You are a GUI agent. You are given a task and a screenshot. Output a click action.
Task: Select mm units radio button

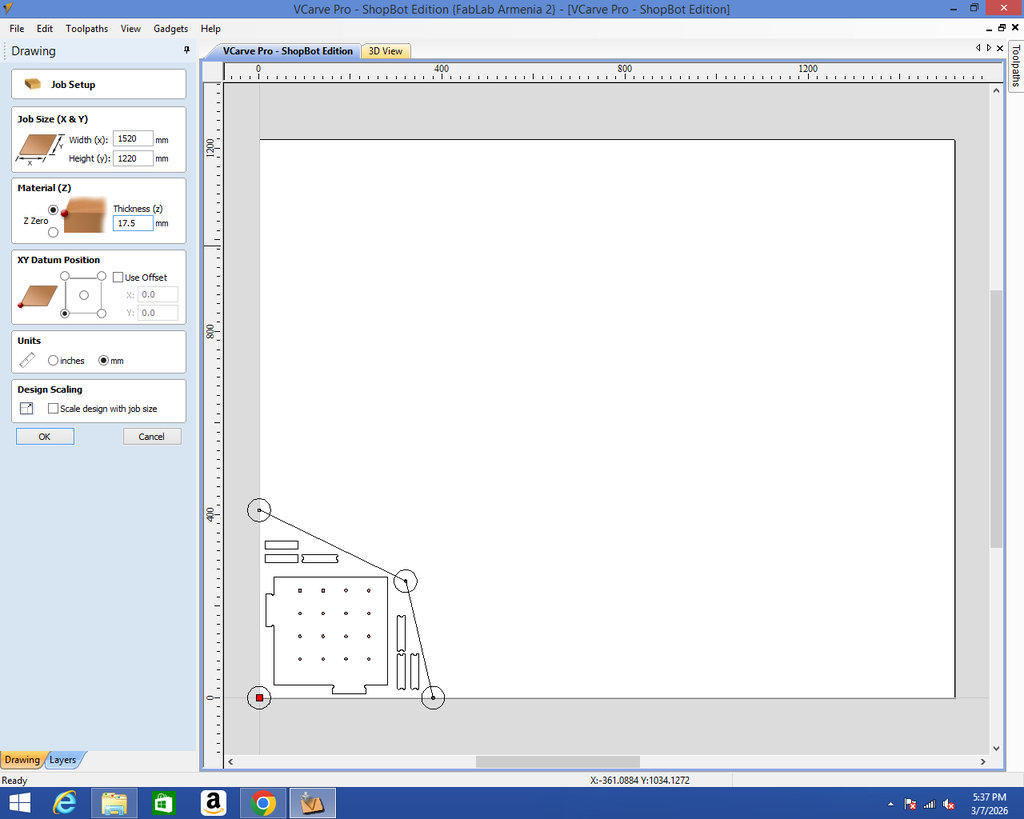[103, 361]
